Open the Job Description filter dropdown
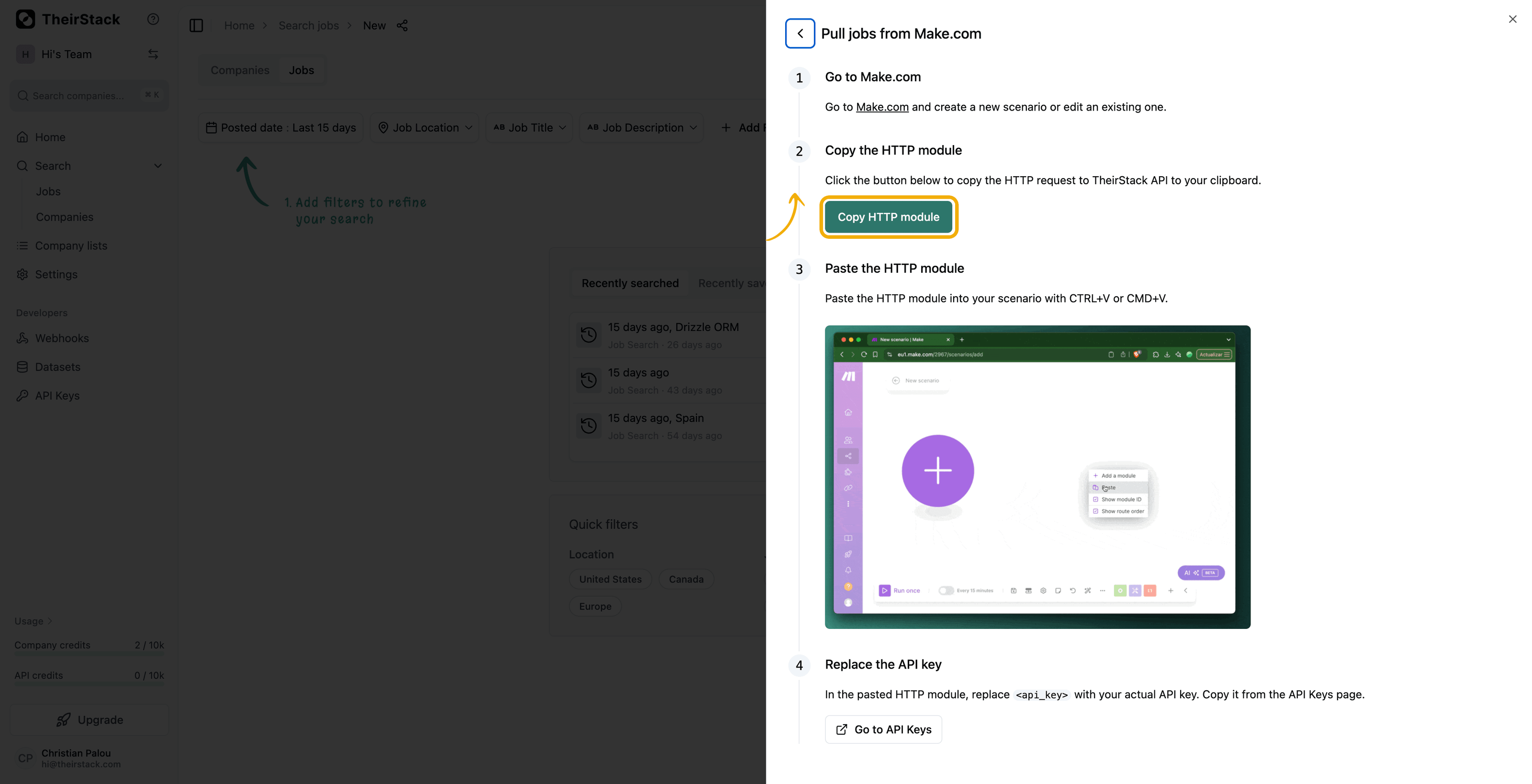1532x784 pixels. pos(641,128)
